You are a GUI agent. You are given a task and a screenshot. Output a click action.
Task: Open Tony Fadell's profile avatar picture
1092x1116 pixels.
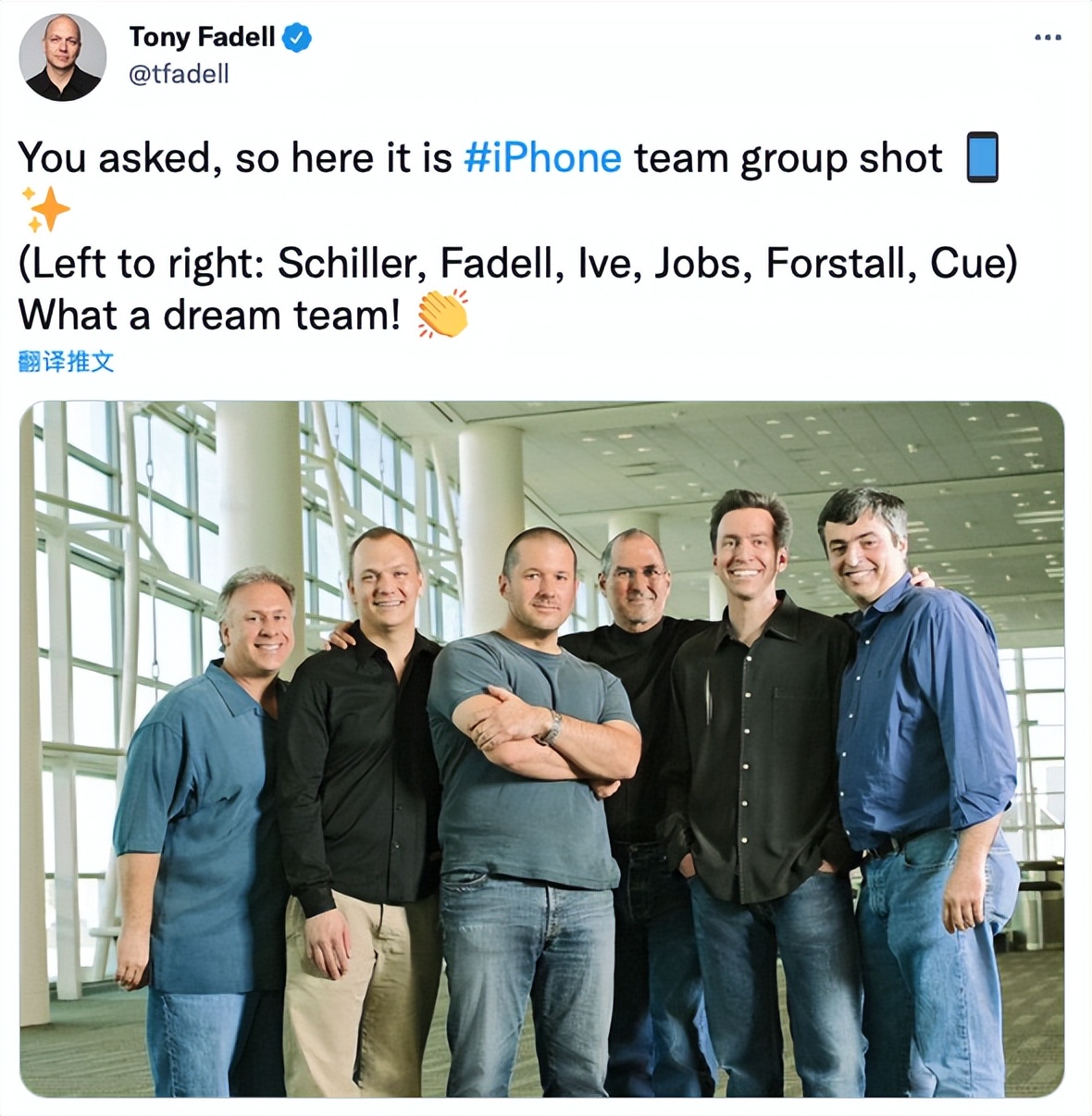pos(63,57)
